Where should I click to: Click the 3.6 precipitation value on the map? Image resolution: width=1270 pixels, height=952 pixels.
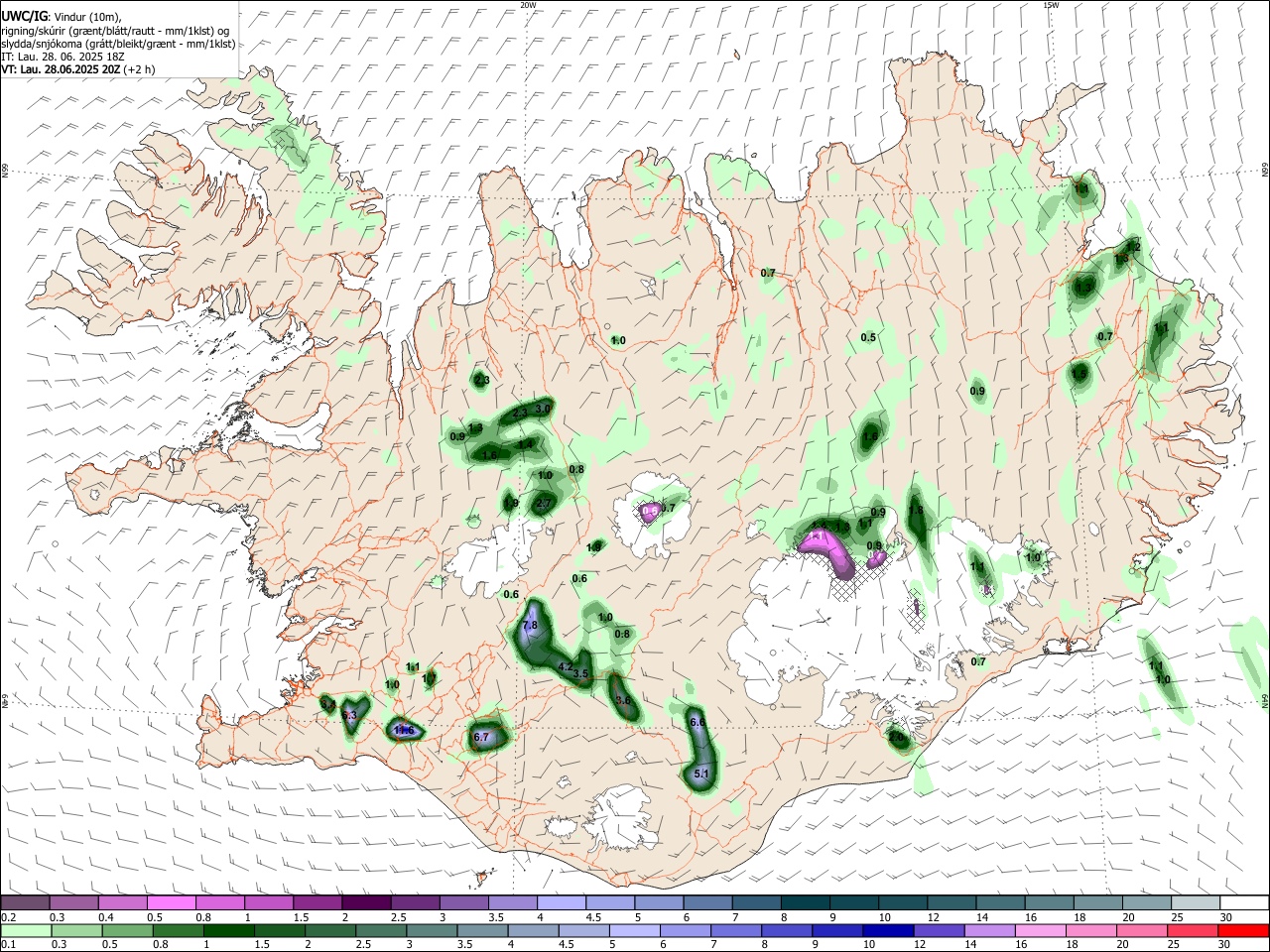pyautogui.click(x=623, y=700)
